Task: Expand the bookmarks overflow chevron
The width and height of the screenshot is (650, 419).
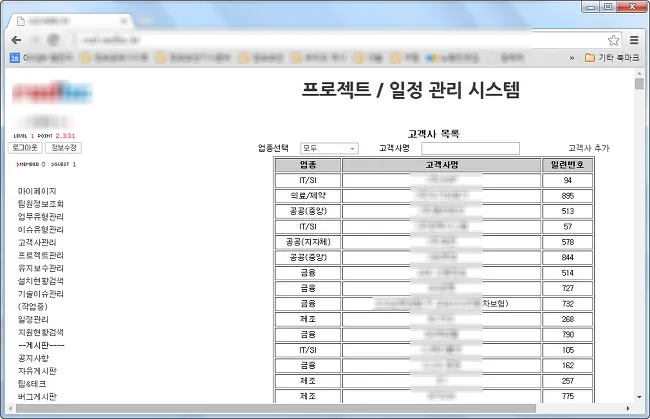Action: click(571, 57)
